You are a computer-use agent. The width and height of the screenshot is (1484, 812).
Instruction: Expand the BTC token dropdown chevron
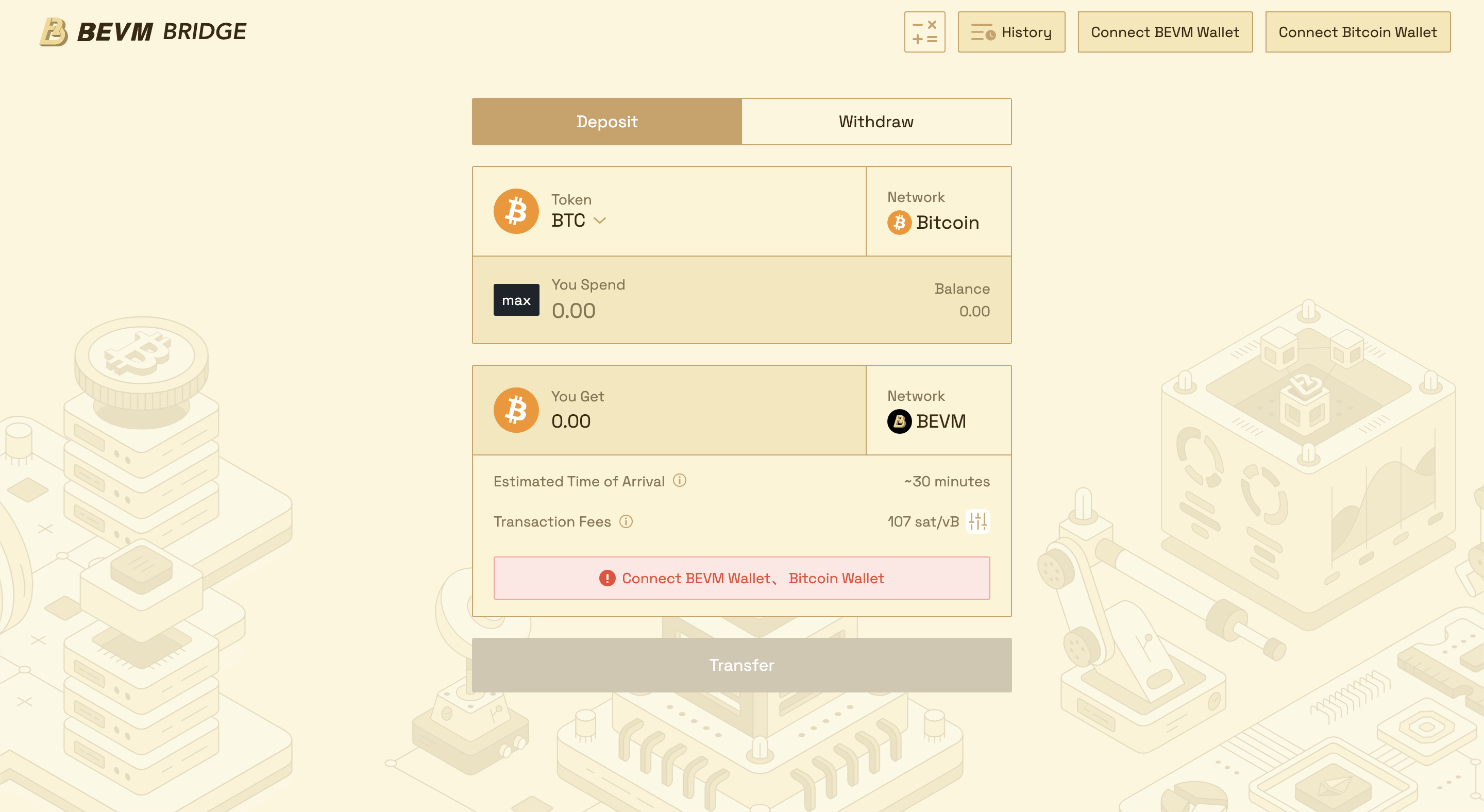pos(600,221)
